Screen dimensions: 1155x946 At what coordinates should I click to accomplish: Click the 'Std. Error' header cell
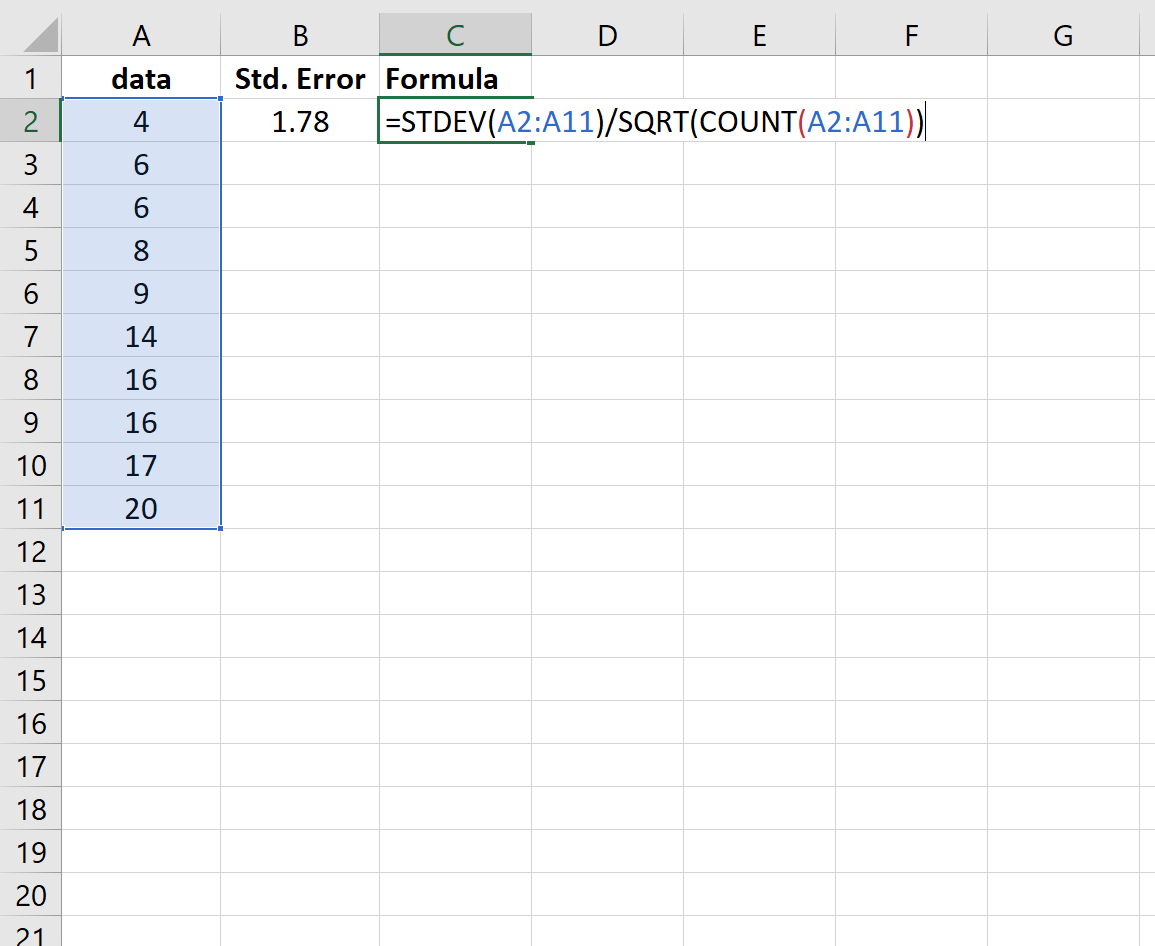(299, 78)
